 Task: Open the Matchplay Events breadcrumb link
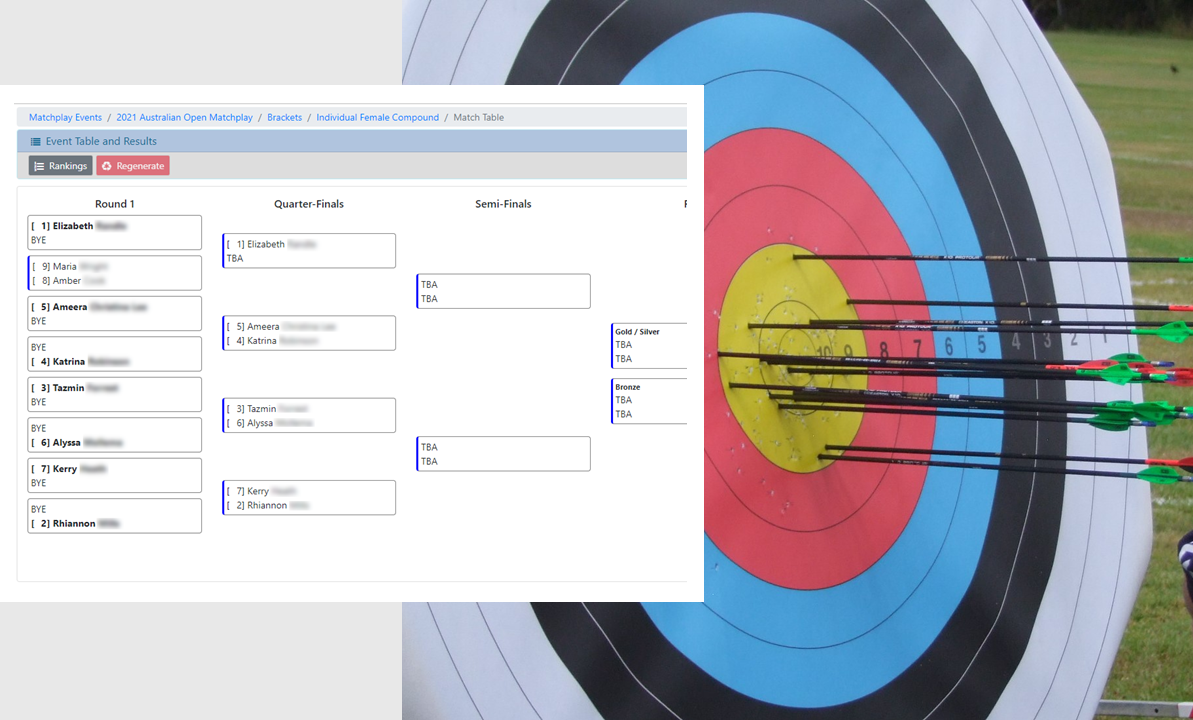coord(65,118)
